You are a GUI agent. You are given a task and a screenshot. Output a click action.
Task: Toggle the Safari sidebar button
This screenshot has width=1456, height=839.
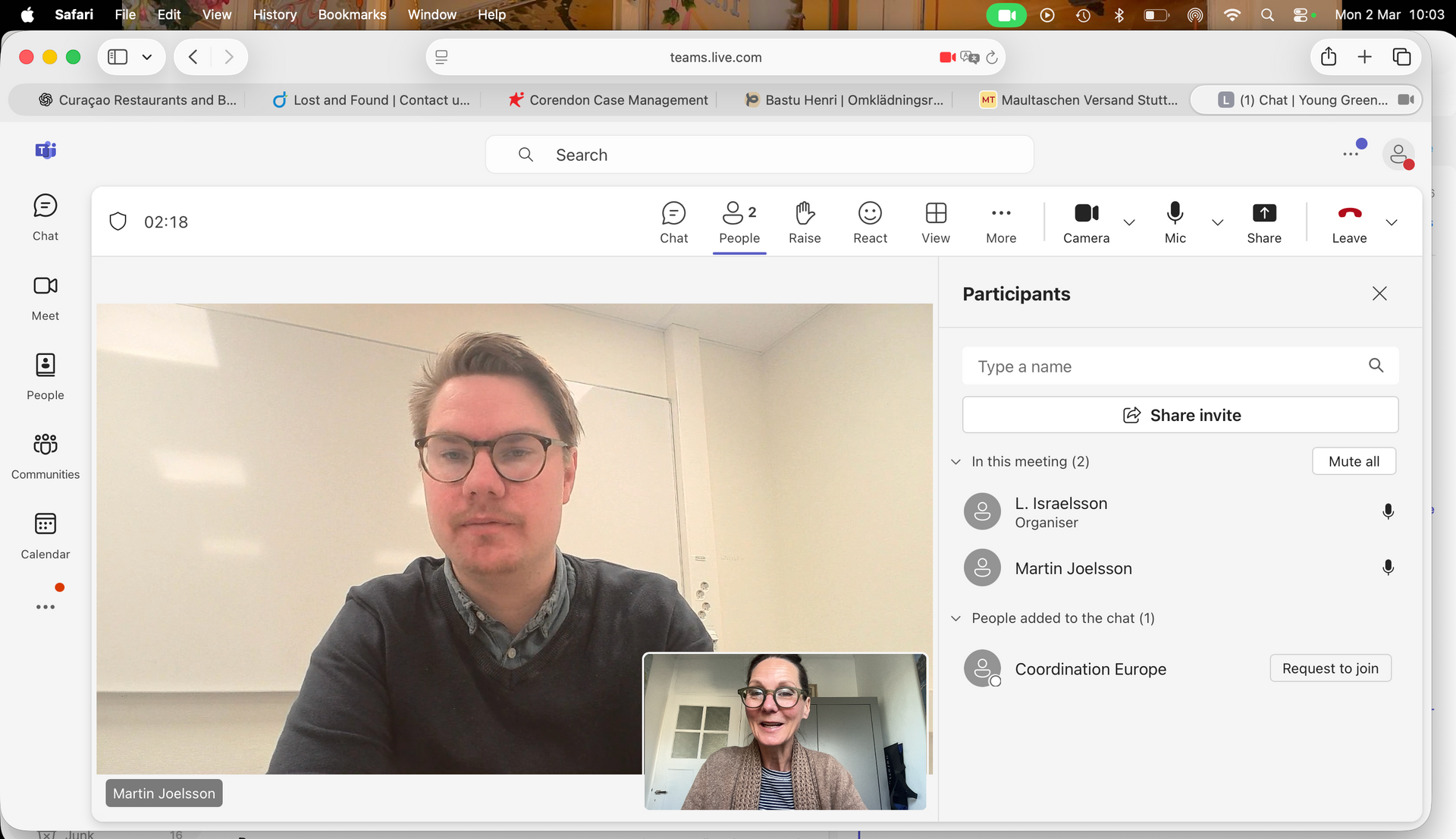[x=118, y=57]
